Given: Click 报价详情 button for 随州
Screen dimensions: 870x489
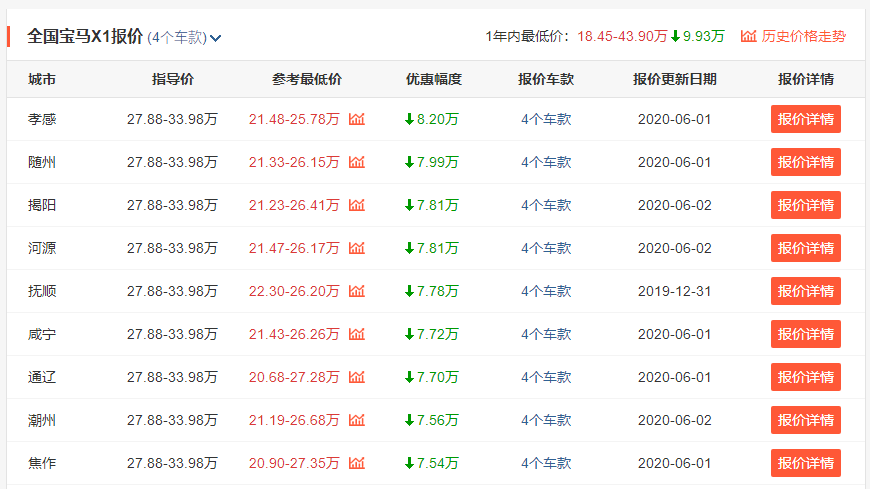Looking at the screenshot, I should [x=806, y=162].
